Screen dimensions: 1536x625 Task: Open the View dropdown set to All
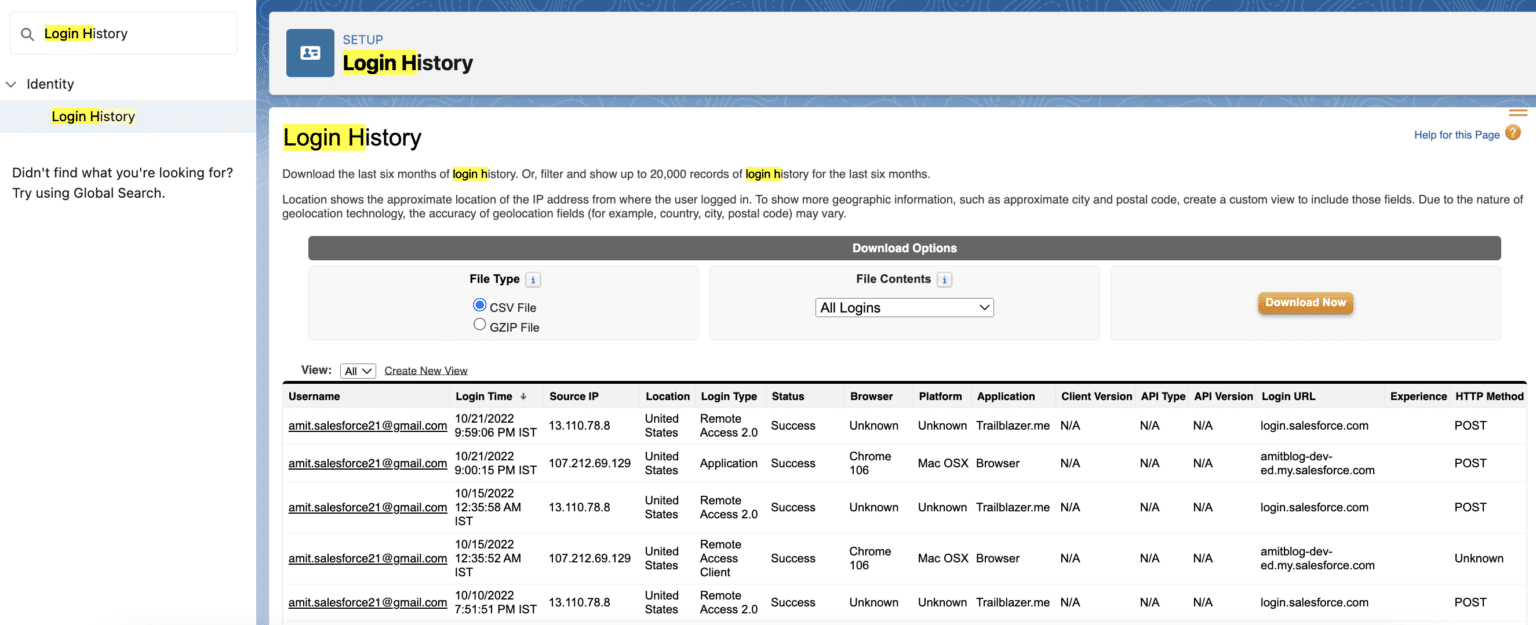357,371
